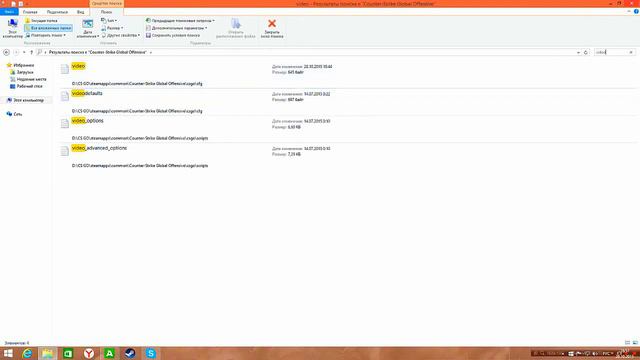The width and height of the screenshot is (640, 360).
Task: Open the recent locations dropdown arrow
Action: [24, 52]
